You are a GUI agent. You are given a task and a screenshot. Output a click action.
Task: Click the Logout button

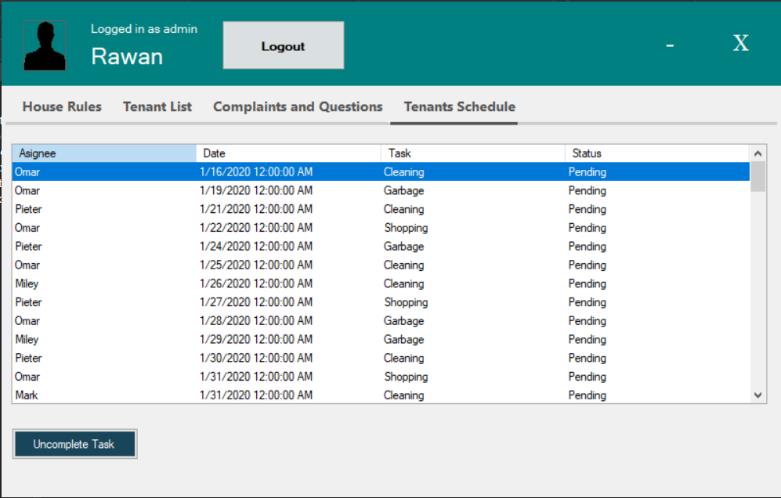[283, 45]
